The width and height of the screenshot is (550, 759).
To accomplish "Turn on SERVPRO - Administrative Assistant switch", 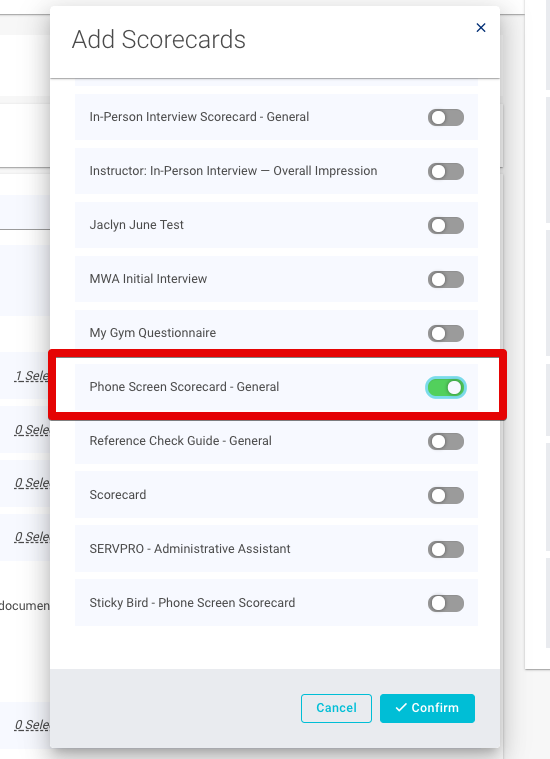I will (x=446, y=549).
